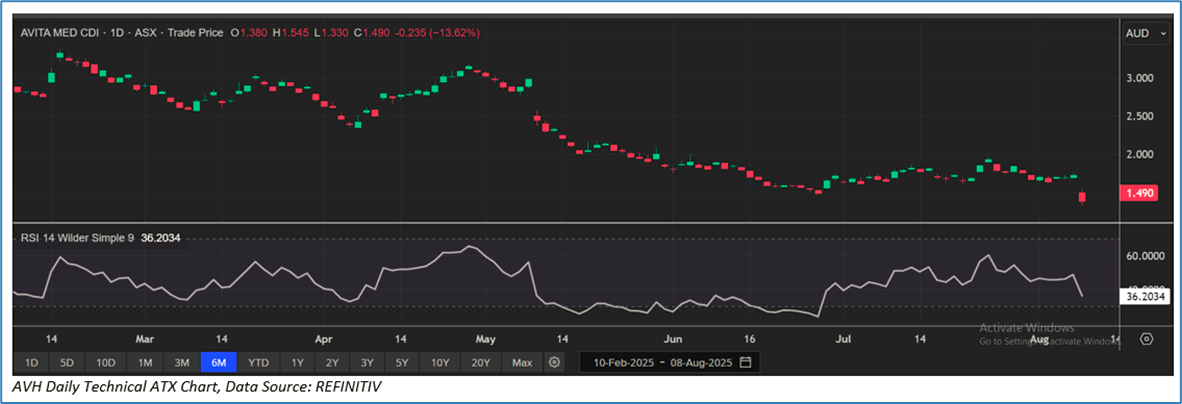This screenshot has width=1182, height=404.
Task: Set range to 1Y
Action: (x=297, y=362)
